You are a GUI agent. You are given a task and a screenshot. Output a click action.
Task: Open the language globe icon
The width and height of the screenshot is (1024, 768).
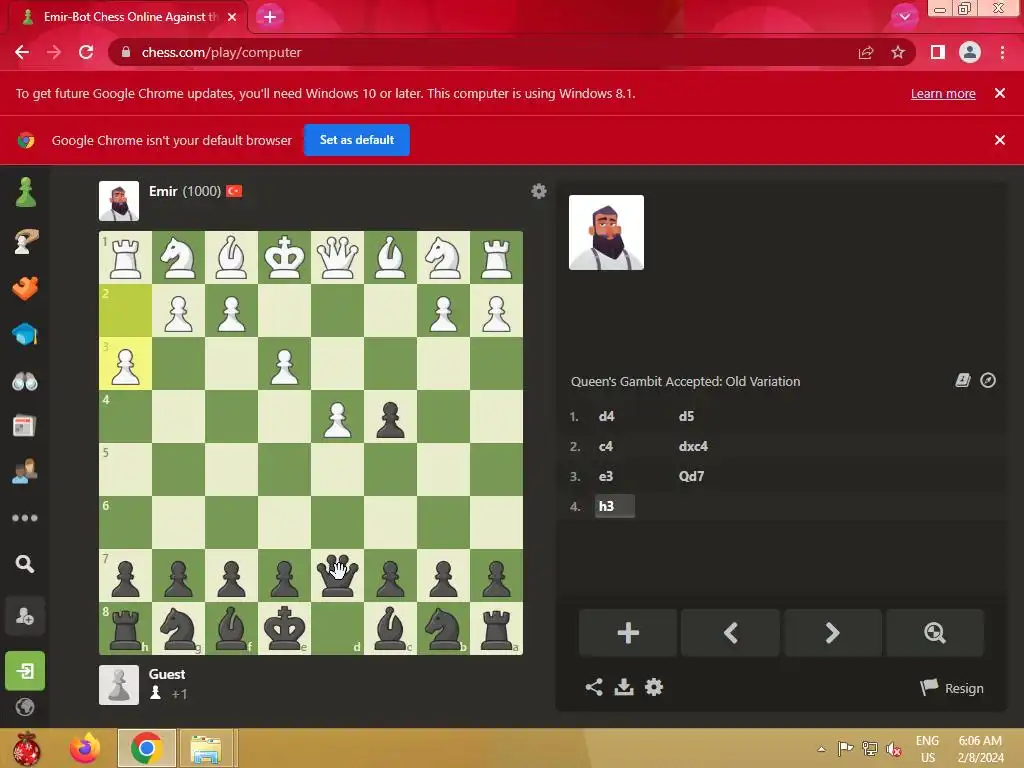click(25, 707)
